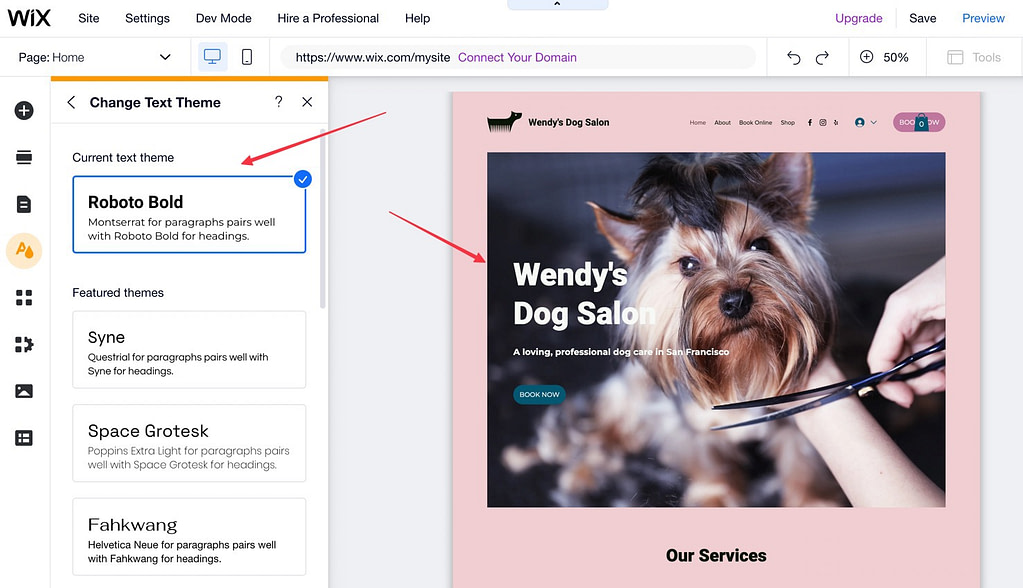1023x588 pixels.
Task: Select the Site Design paint-drop icon
Action: tap(23, 250)
